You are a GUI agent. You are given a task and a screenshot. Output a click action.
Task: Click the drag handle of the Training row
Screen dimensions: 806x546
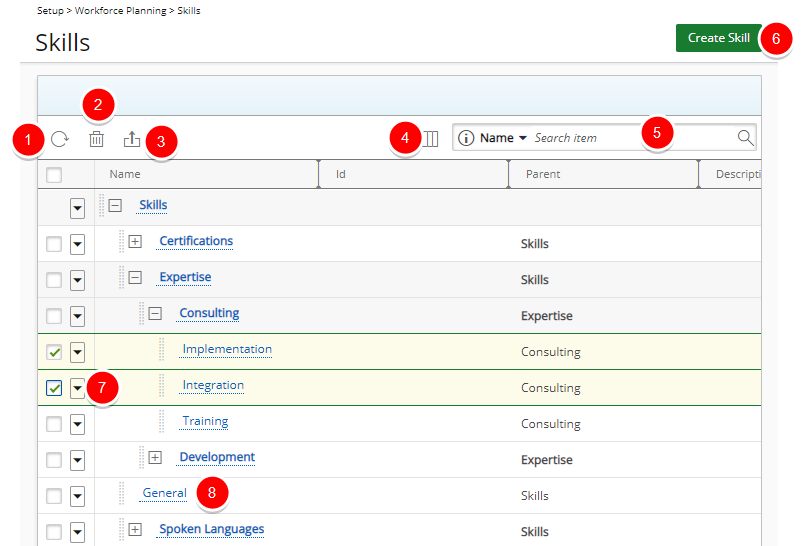[x=162, y=421]
